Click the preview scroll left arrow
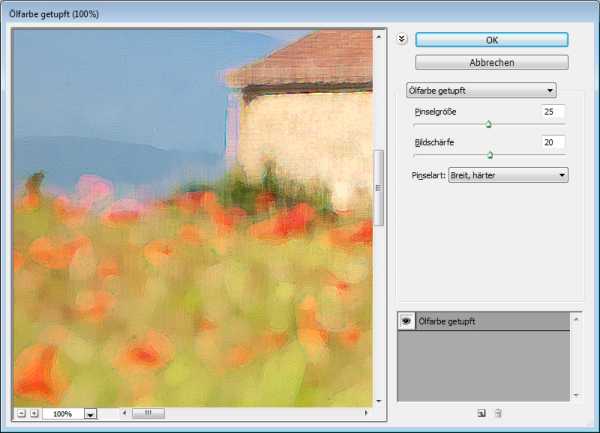 pos(124,413)
